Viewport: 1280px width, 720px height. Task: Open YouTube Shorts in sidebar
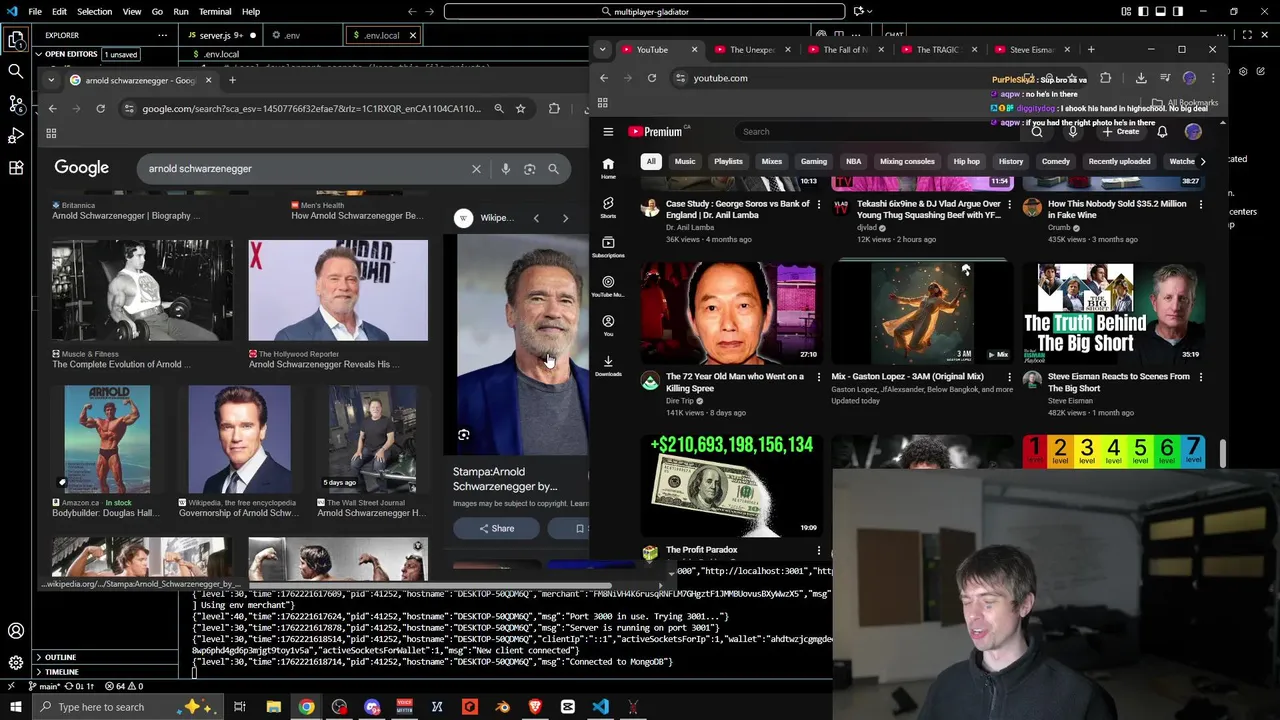[x=608, y=207]
